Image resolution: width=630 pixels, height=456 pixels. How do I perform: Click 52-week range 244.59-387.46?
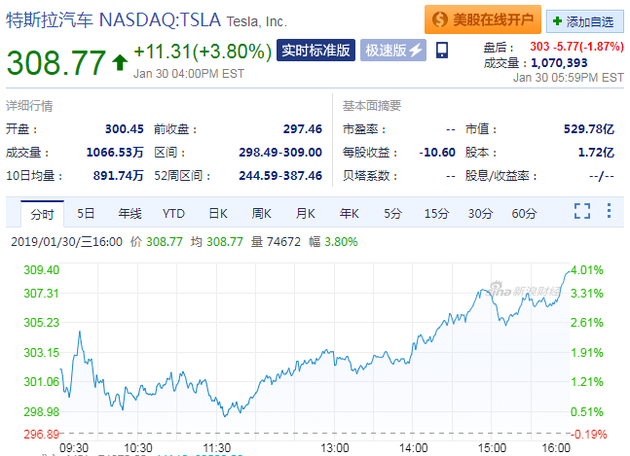pyautogui.click(x=280, y=176)
